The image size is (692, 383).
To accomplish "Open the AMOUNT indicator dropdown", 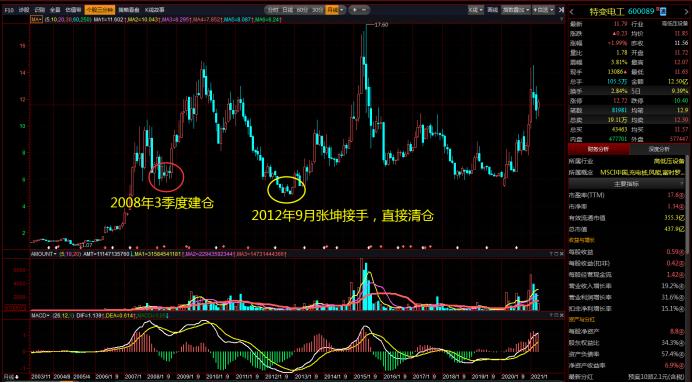I will click(x=42, y=254).
